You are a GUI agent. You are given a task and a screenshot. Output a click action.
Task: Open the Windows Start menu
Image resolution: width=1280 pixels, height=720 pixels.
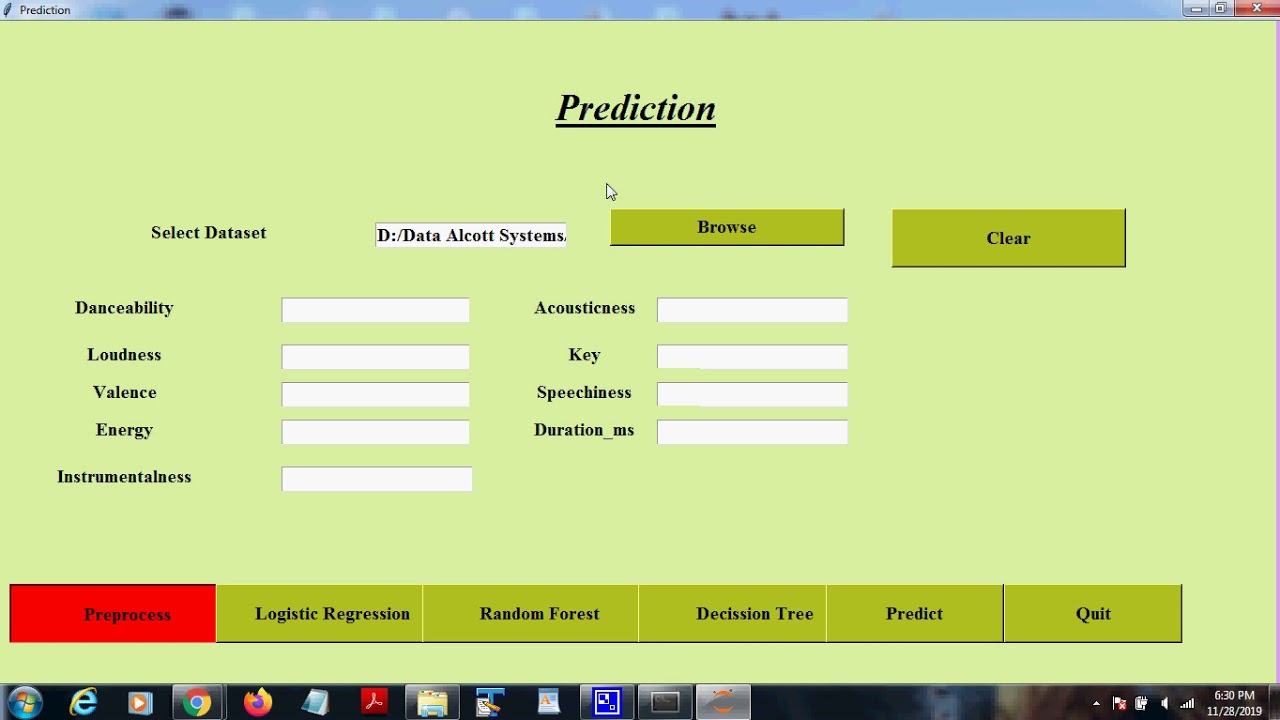24,703
